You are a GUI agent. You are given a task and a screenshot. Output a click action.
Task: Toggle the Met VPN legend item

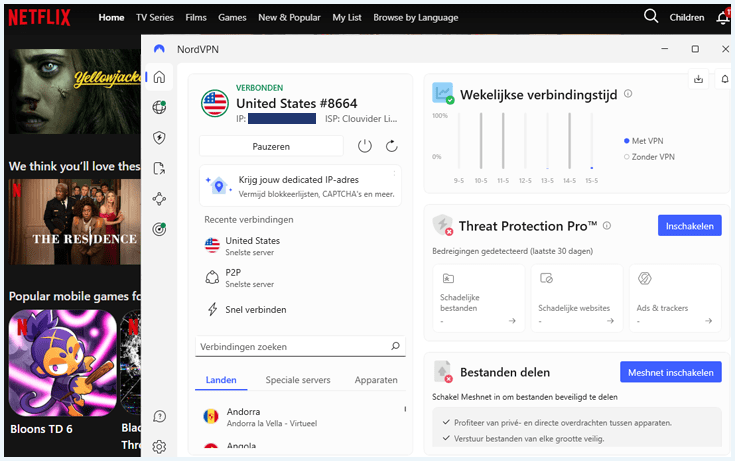[x=644, y=141]
